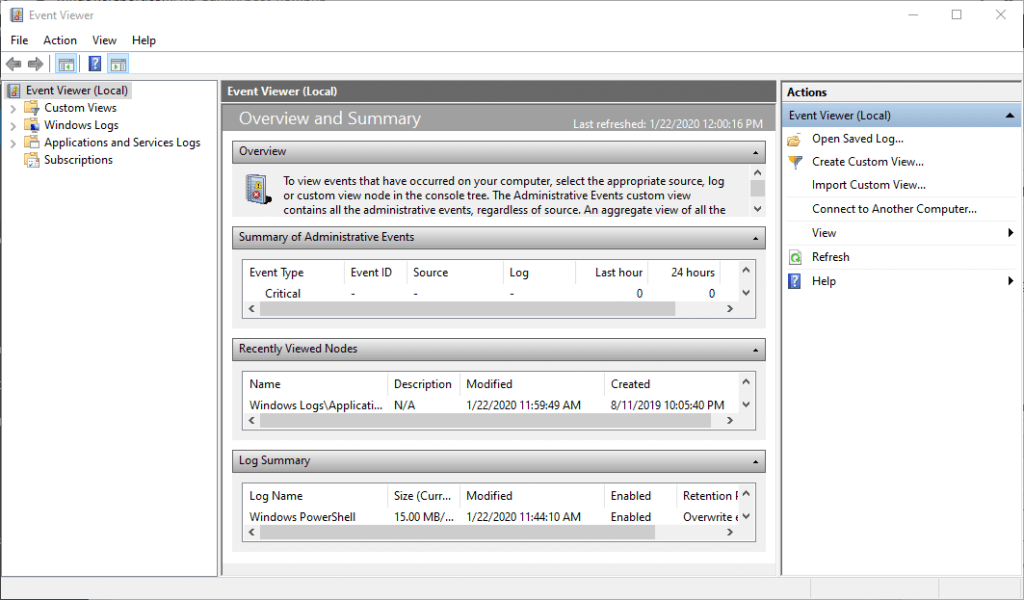This screenshot has height=600, width=1024.
Task: Collapse the Overview section
Action: tap(757, 152)
